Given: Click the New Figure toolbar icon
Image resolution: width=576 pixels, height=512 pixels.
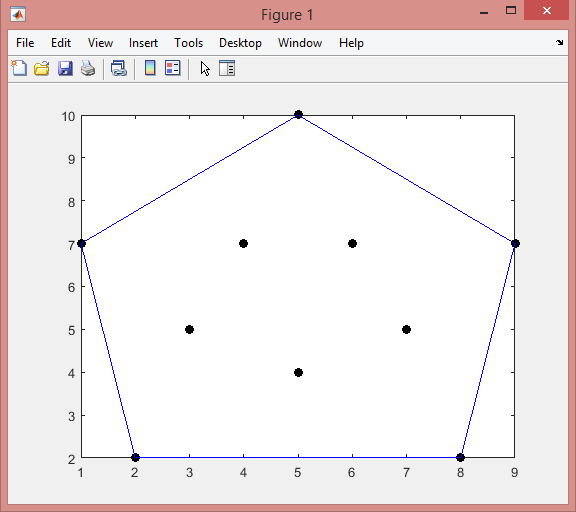Looking at the screenshot, I should (x=19, y=68).
